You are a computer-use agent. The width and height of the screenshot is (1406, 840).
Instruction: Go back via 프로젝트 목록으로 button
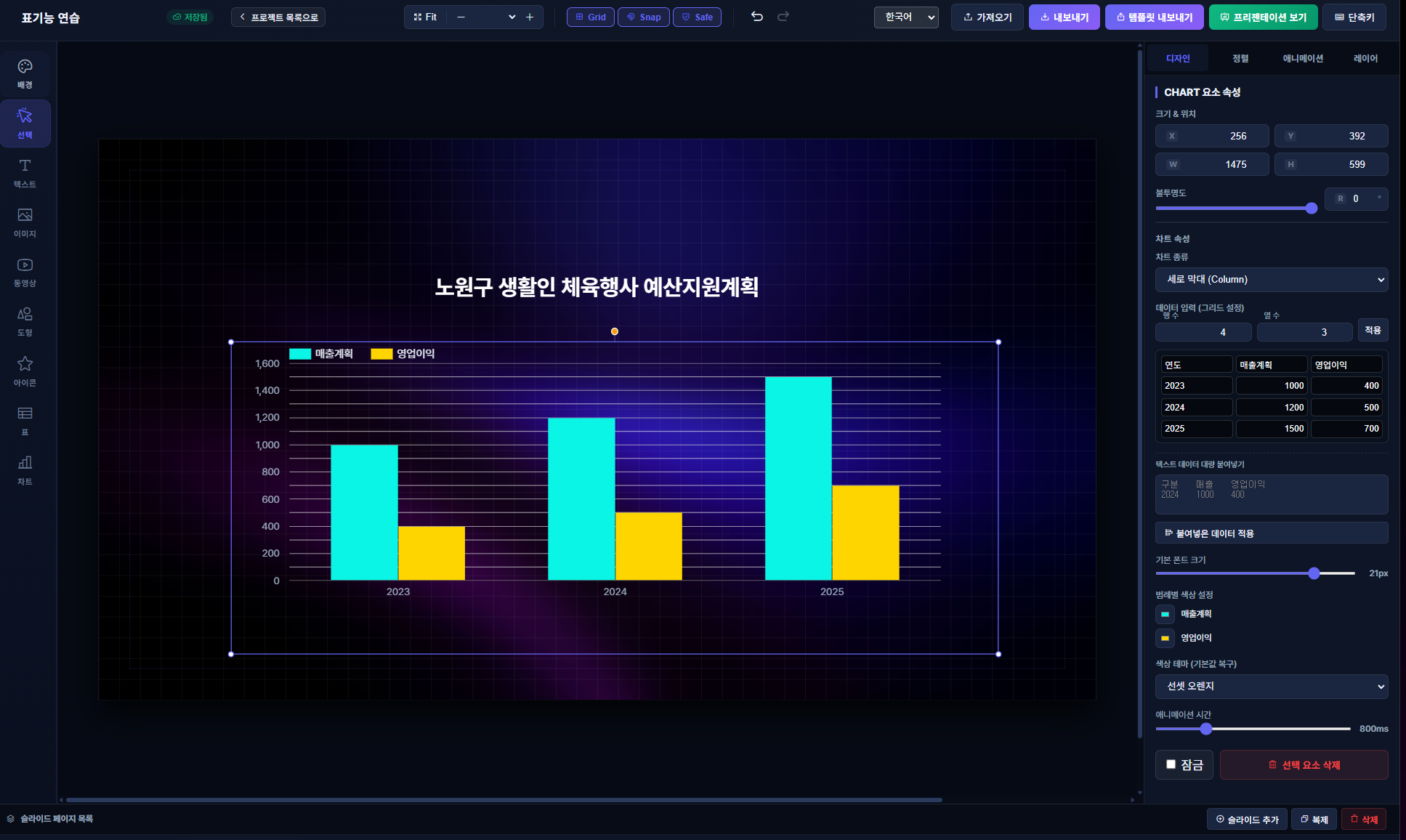(278, 17)
